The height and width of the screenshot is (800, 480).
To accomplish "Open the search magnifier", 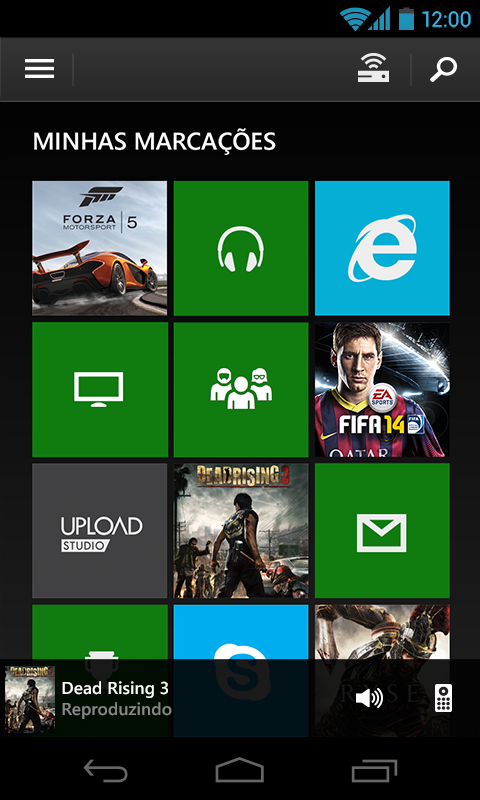I will tap(443, 69).
